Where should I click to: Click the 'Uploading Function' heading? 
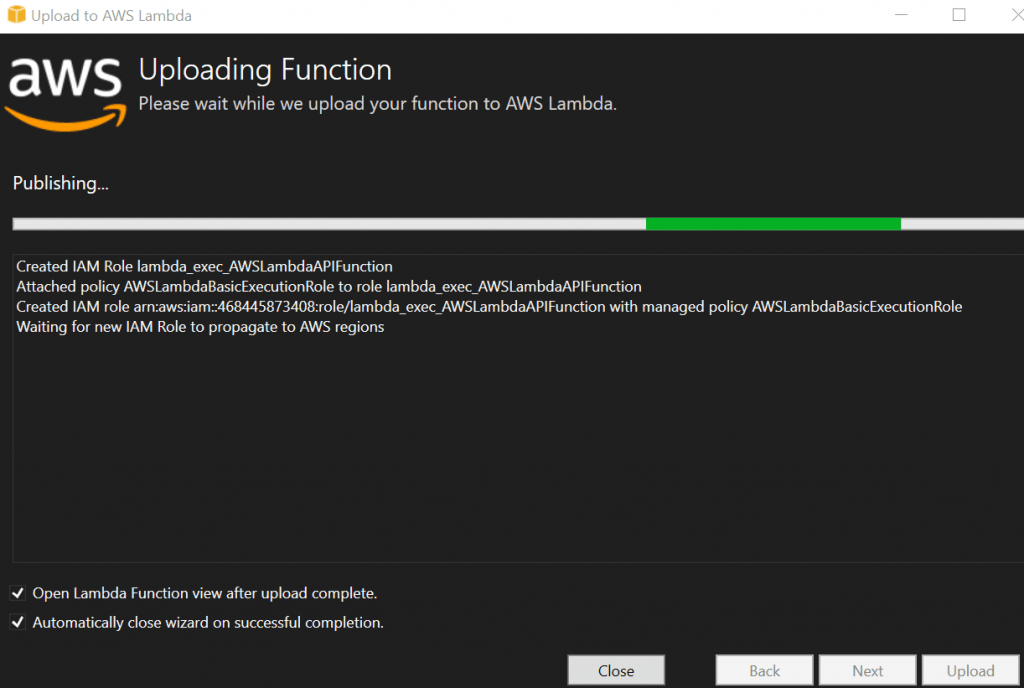pos(265,70)
